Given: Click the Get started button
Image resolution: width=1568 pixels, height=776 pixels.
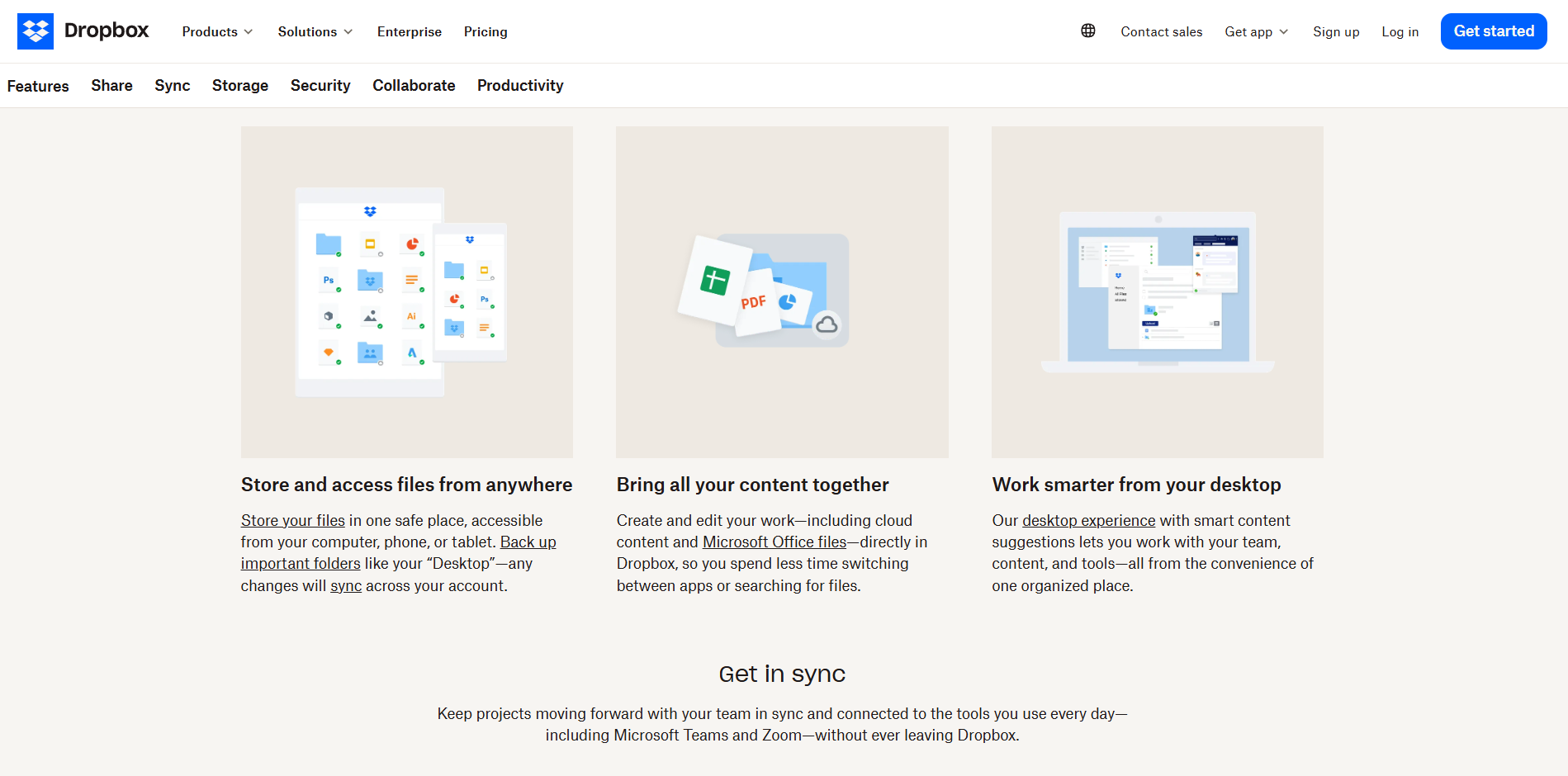Looking at the screenshot, I should click(x=1494, y=31).
